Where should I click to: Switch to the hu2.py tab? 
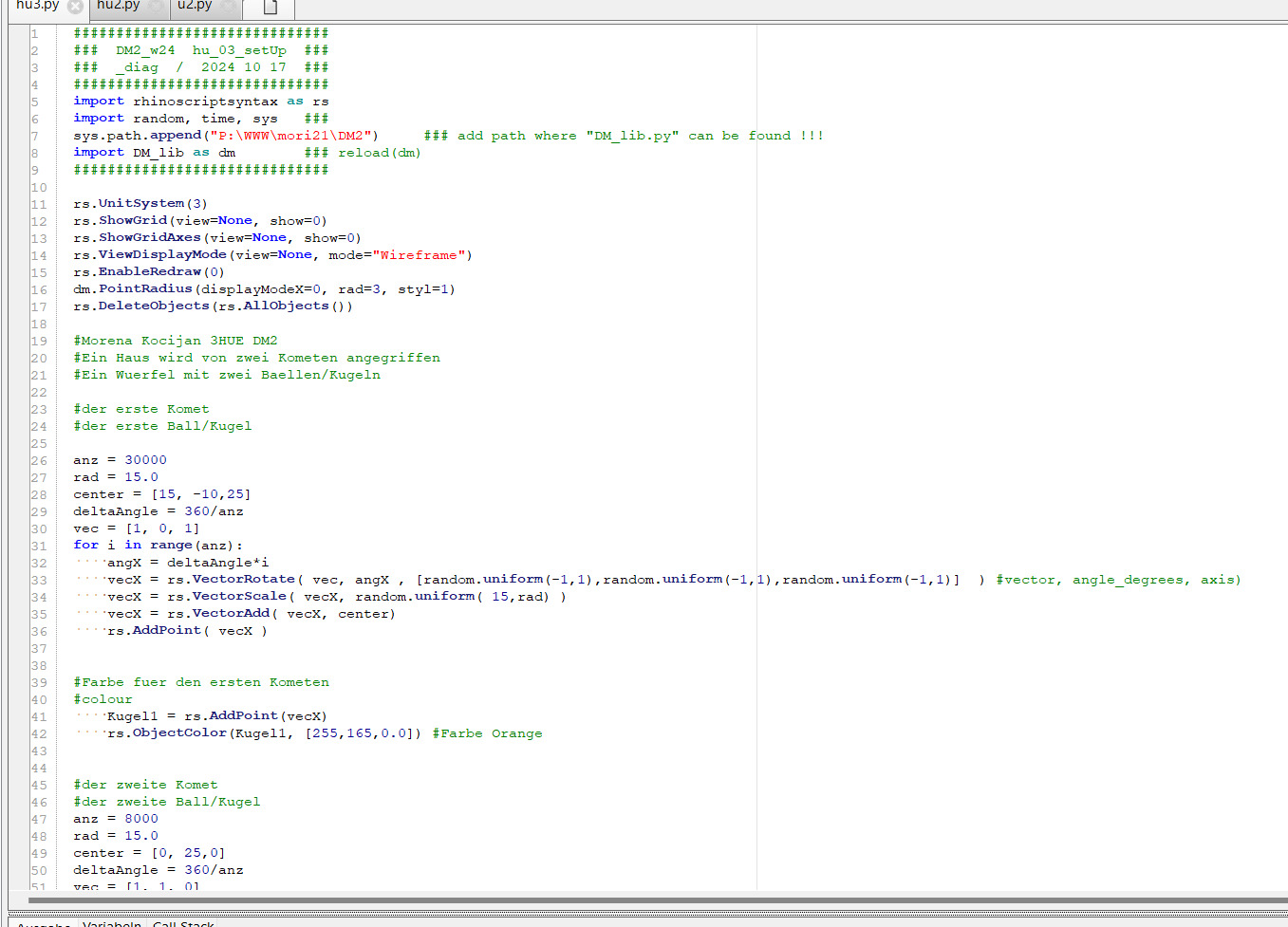pos(116,6)
